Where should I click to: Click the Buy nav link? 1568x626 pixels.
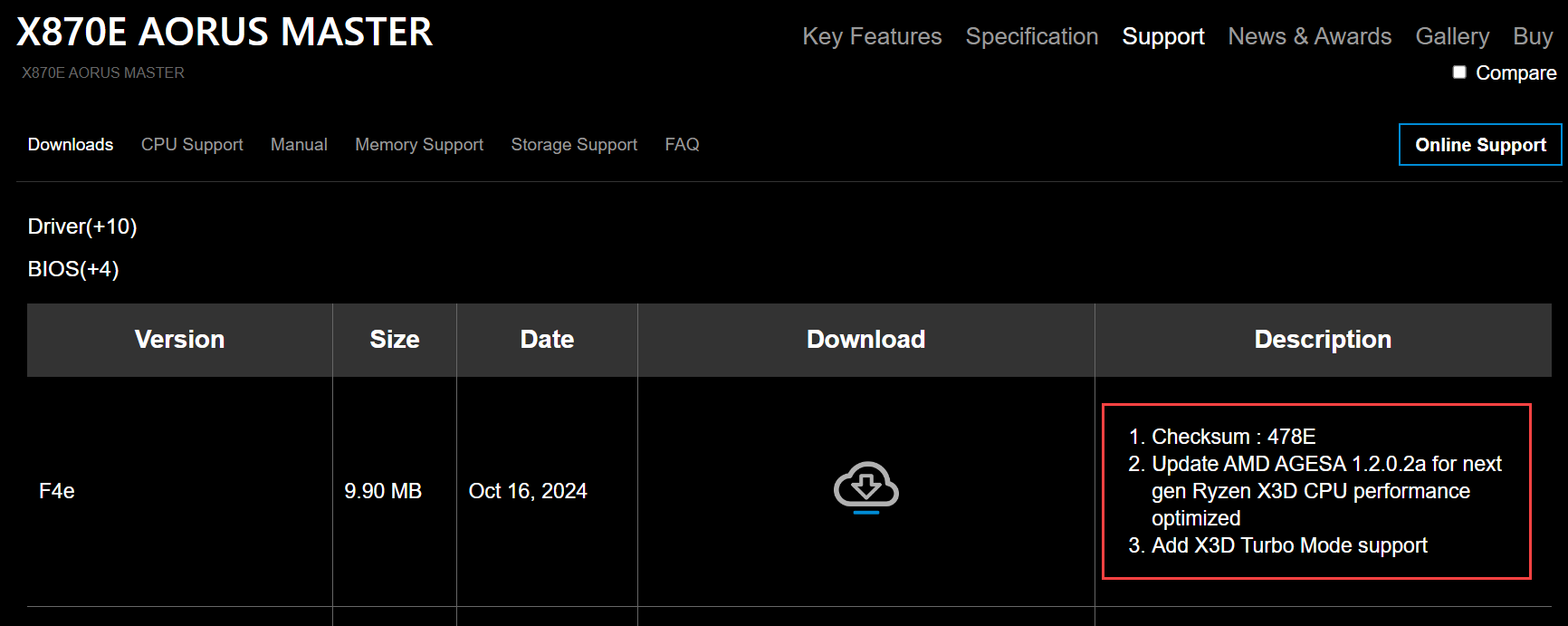(1533, 36)
